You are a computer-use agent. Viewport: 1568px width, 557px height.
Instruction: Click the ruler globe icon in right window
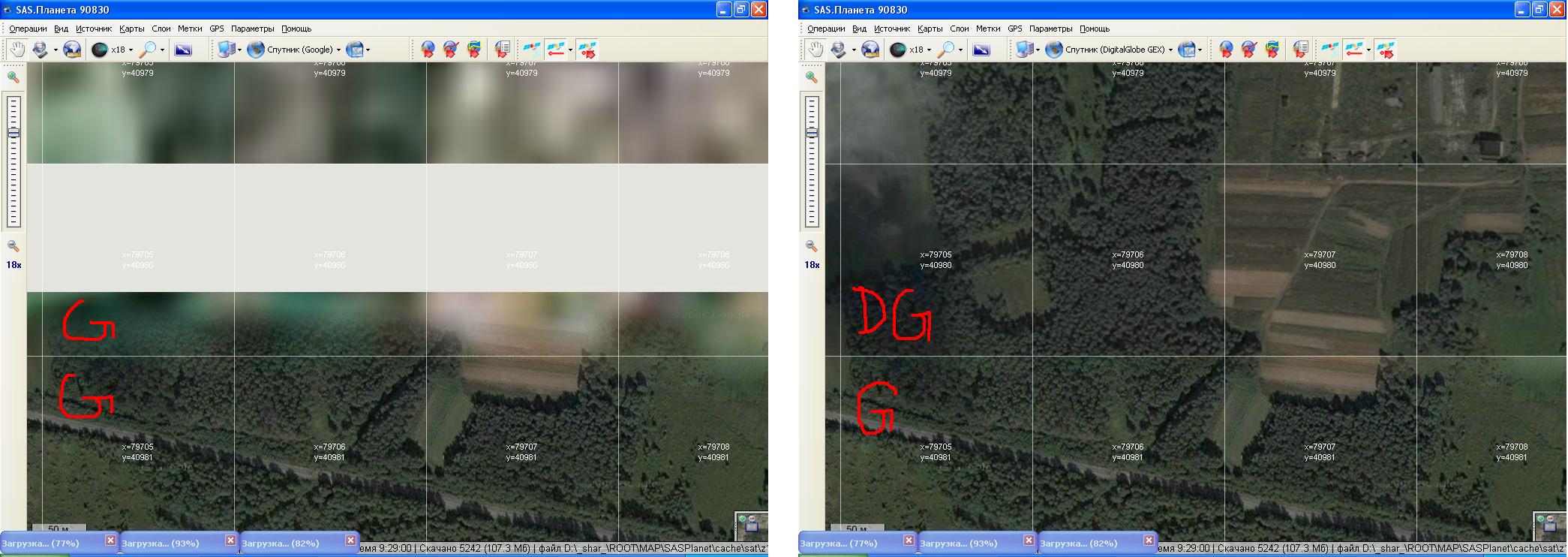(x=870, y=50)
